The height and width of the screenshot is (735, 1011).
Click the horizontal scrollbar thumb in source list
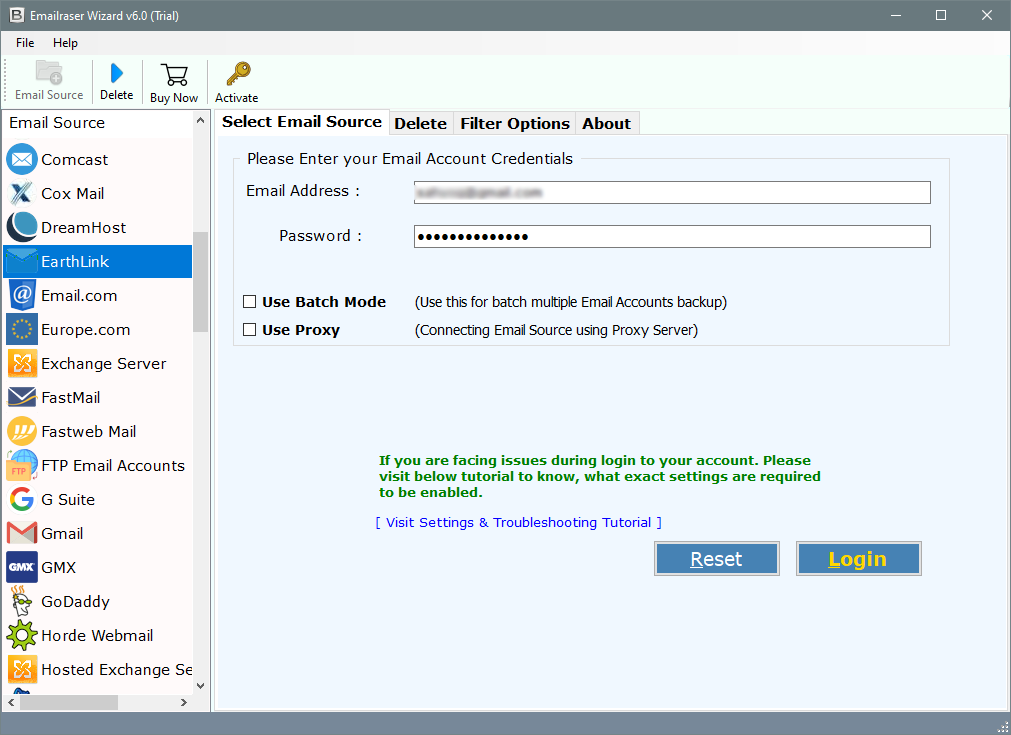tap(68, 702)
